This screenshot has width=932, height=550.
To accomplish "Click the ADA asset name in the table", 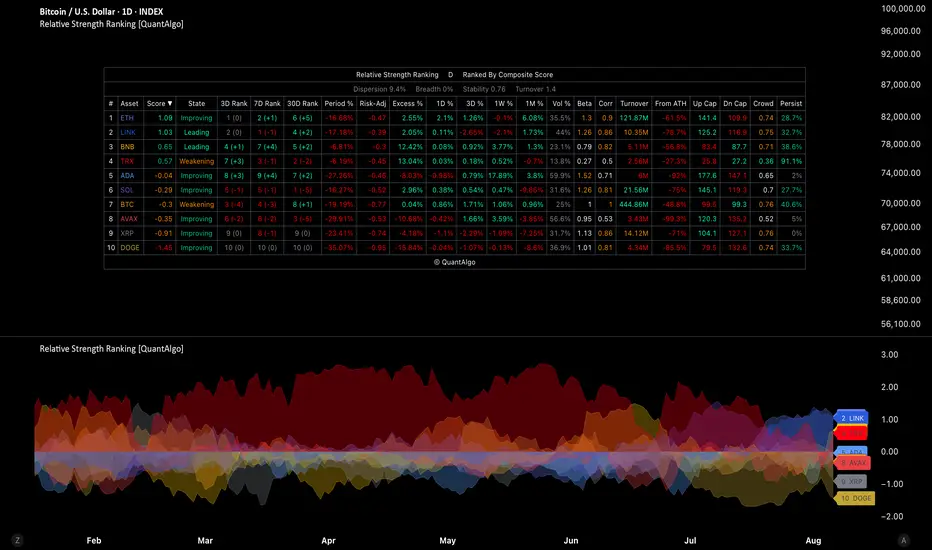I will click(x=127, y=175).
